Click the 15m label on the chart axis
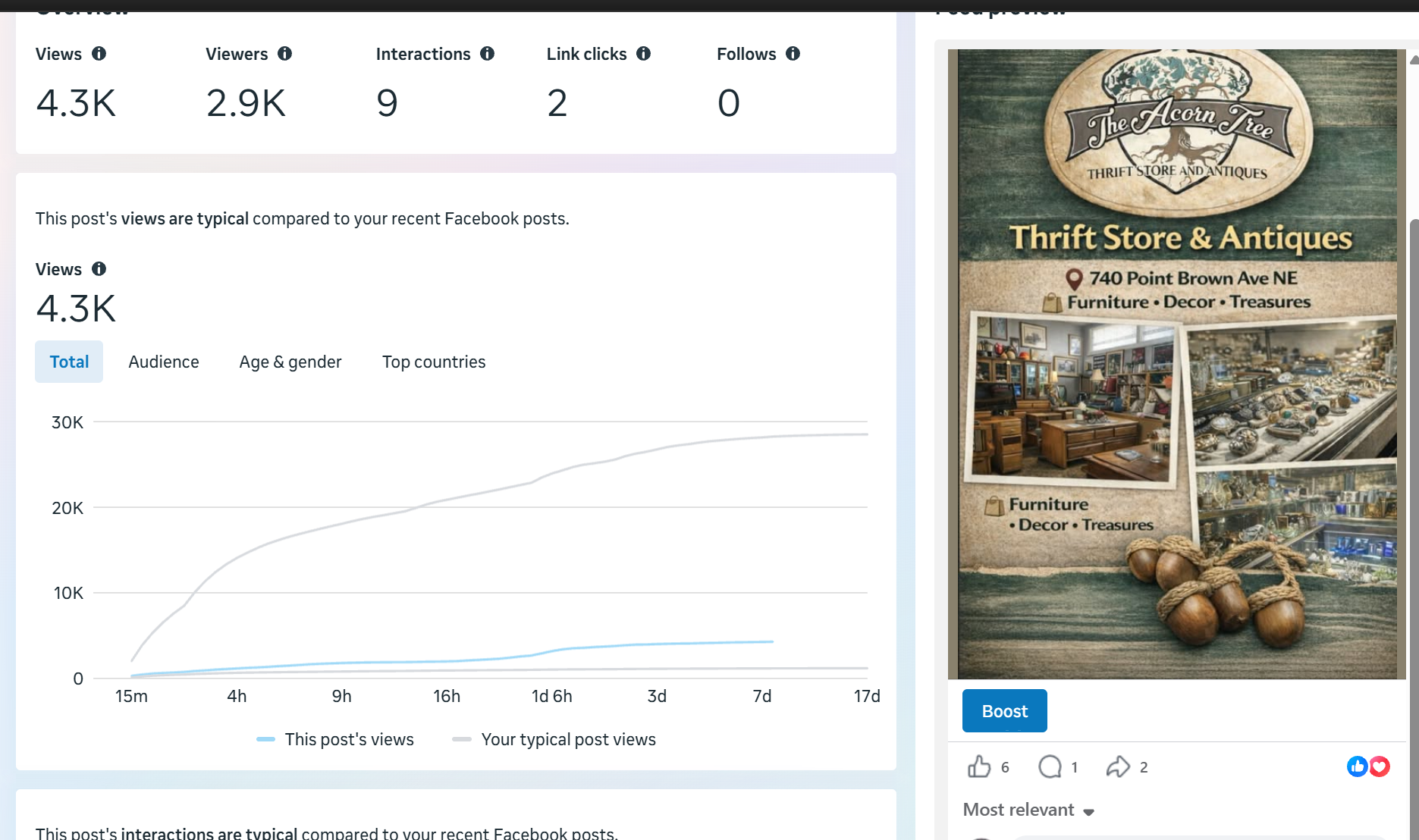 (x=131, y=696)
